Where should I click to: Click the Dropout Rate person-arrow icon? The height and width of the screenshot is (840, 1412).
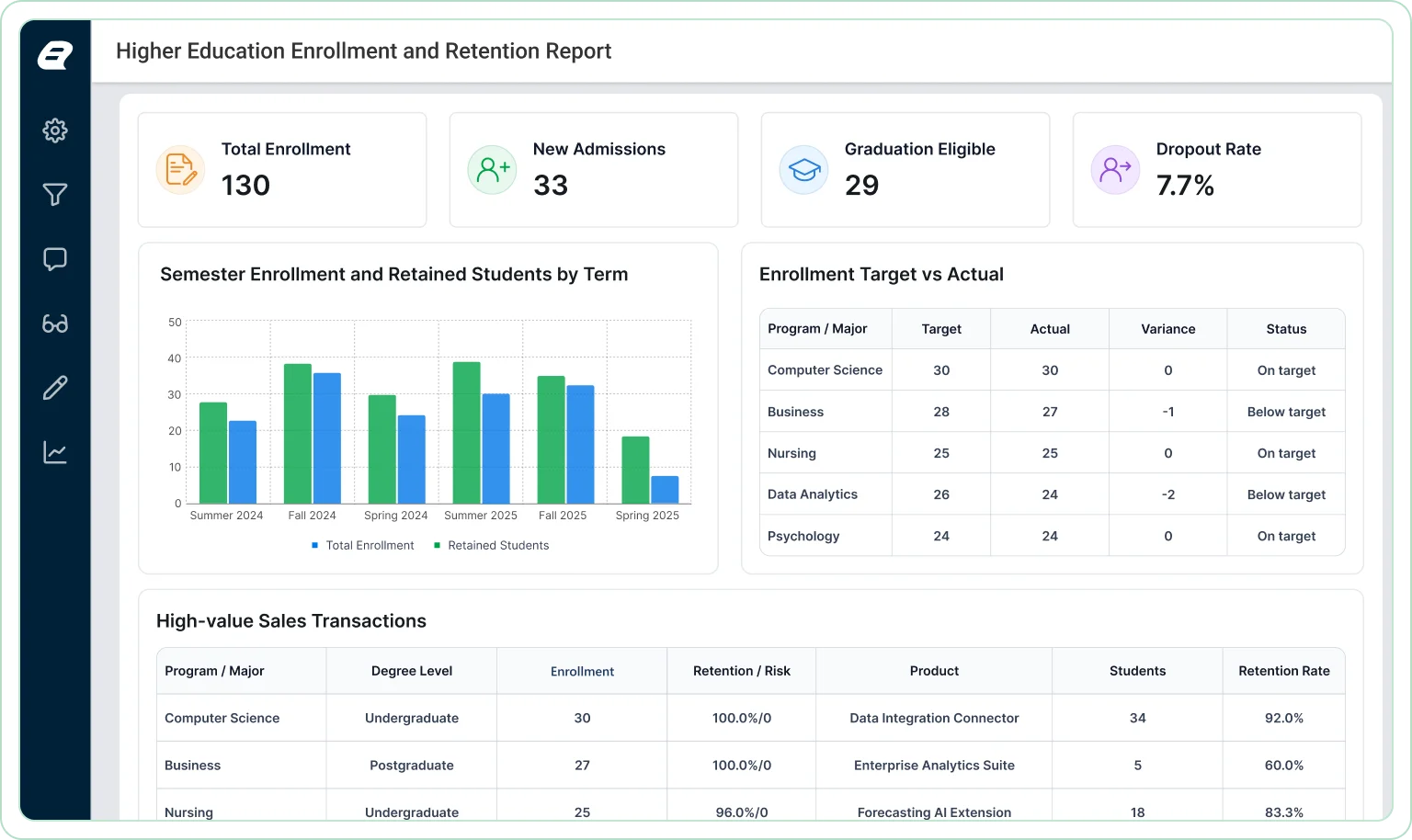coord(1115,170)
